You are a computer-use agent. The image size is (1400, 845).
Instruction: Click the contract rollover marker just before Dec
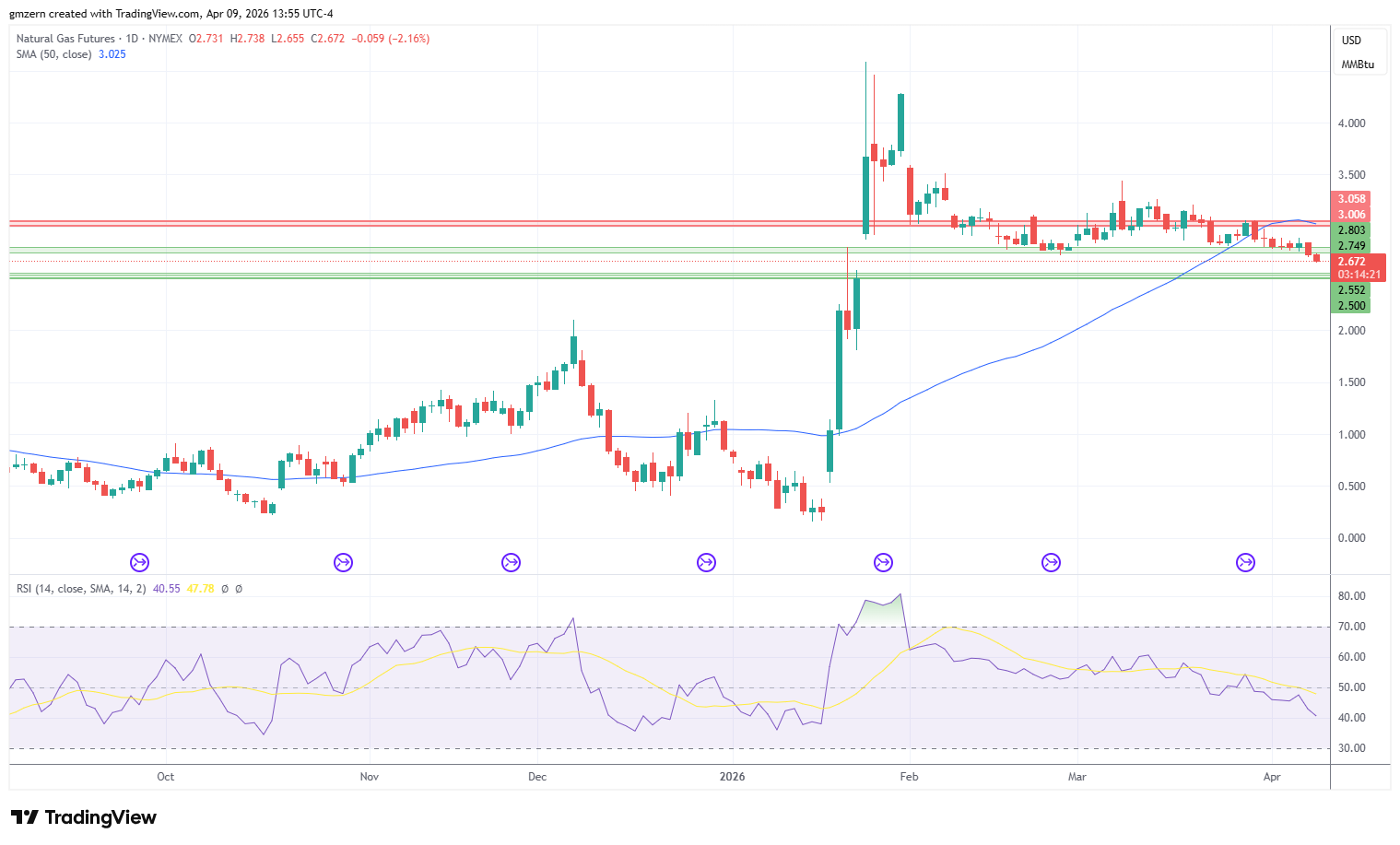pyautogui.click(x=511, y=562)
